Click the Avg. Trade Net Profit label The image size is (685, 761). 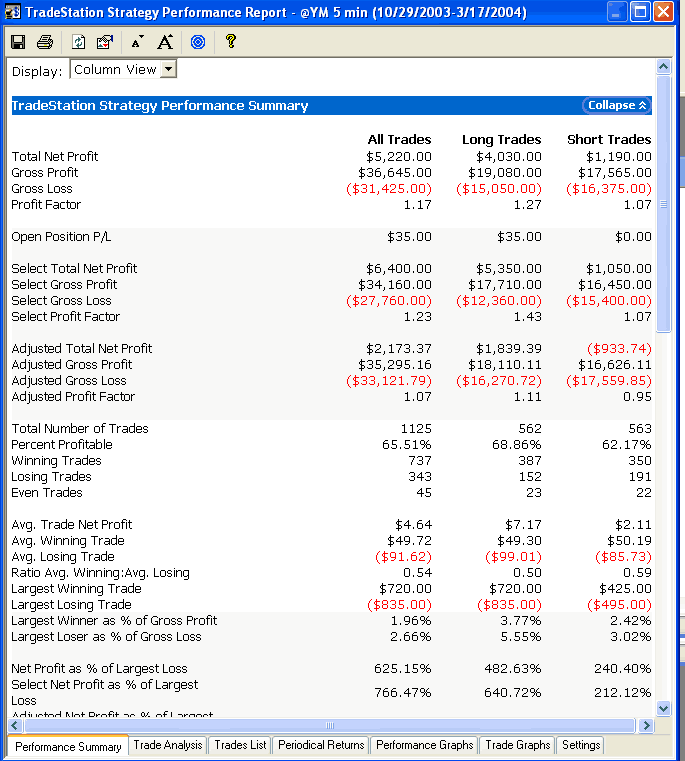(72, 525)
